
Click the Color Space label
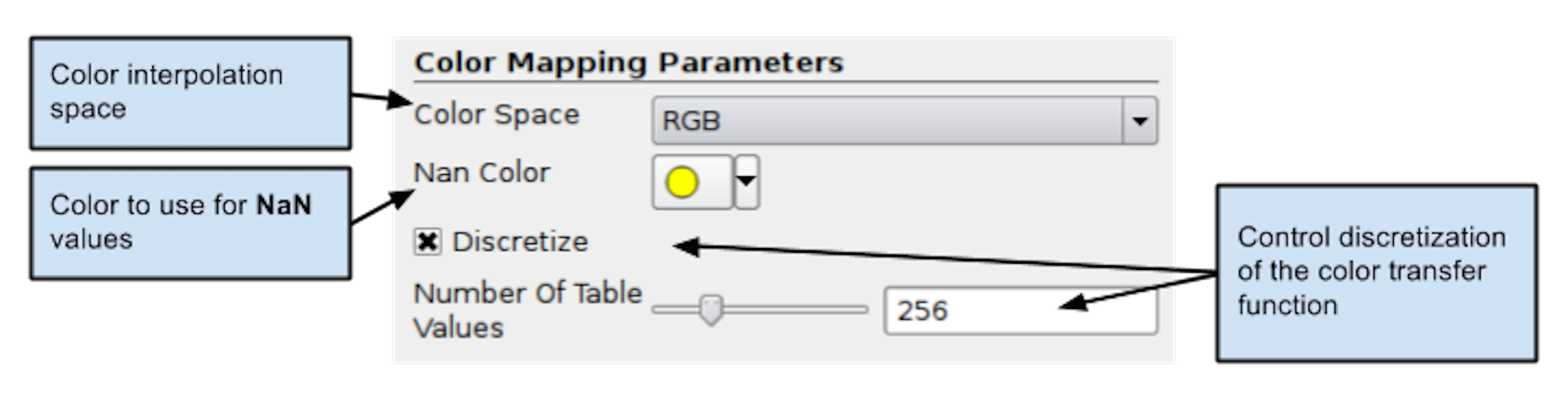pos(497,115)
